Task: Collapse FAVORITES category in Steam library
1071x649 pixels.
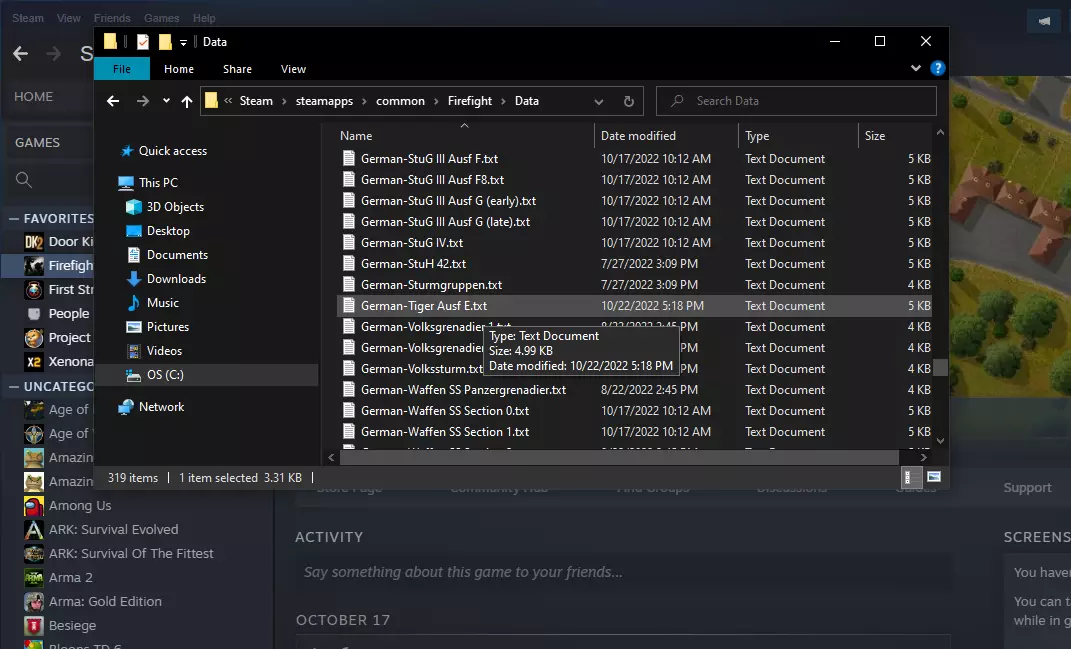Action: pyautogui.click(x=14, y=219)
